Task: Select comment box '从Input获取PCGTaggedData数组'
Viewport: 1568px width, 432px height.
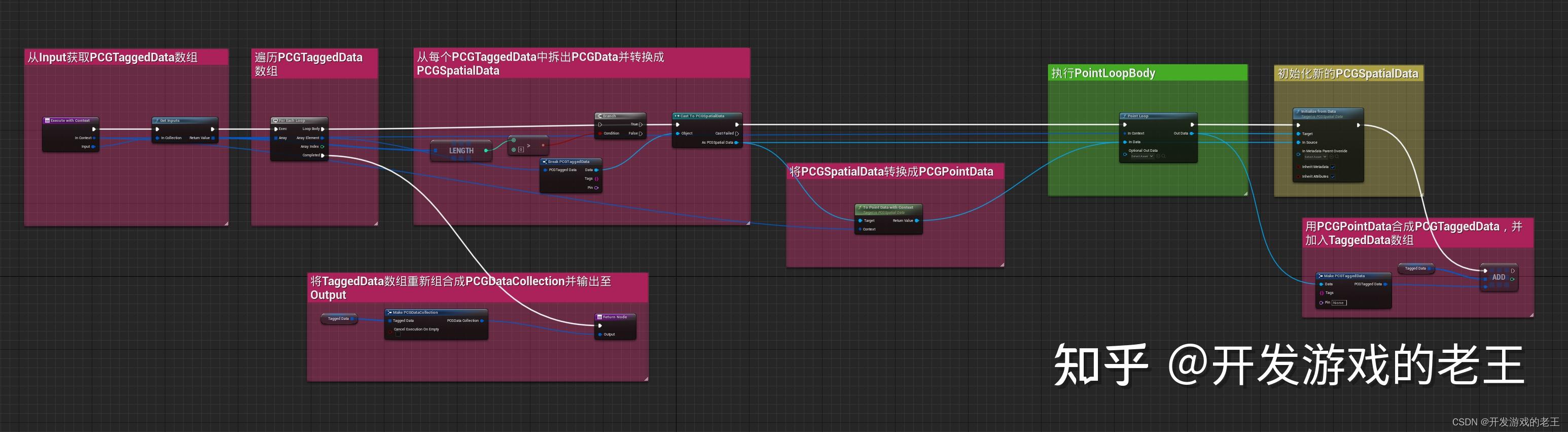Action: coord(126,57)
